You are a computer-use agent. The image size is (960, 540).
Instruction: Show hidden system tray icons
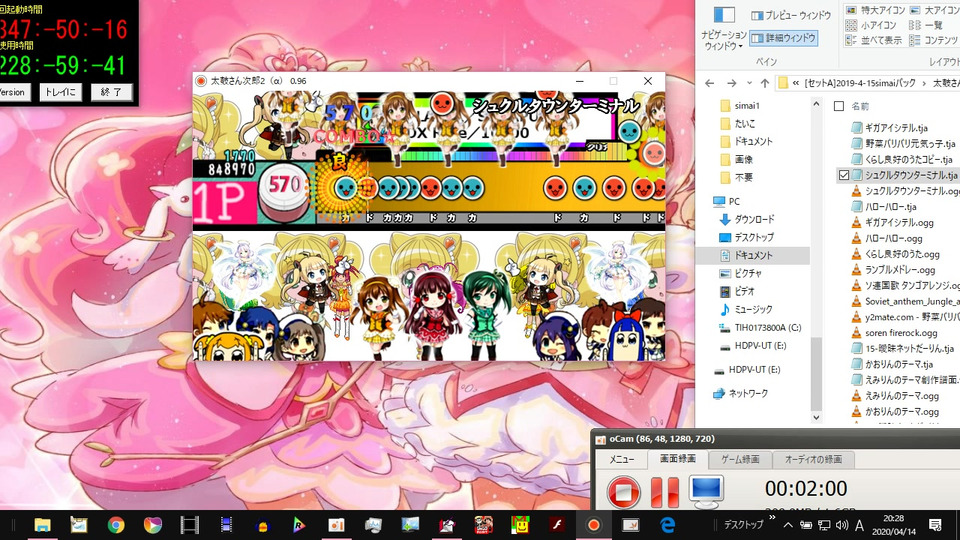[789, 525]
